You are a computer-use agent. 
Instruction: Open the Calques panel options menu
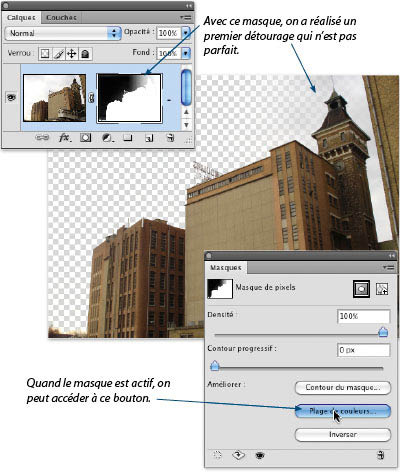185,17
